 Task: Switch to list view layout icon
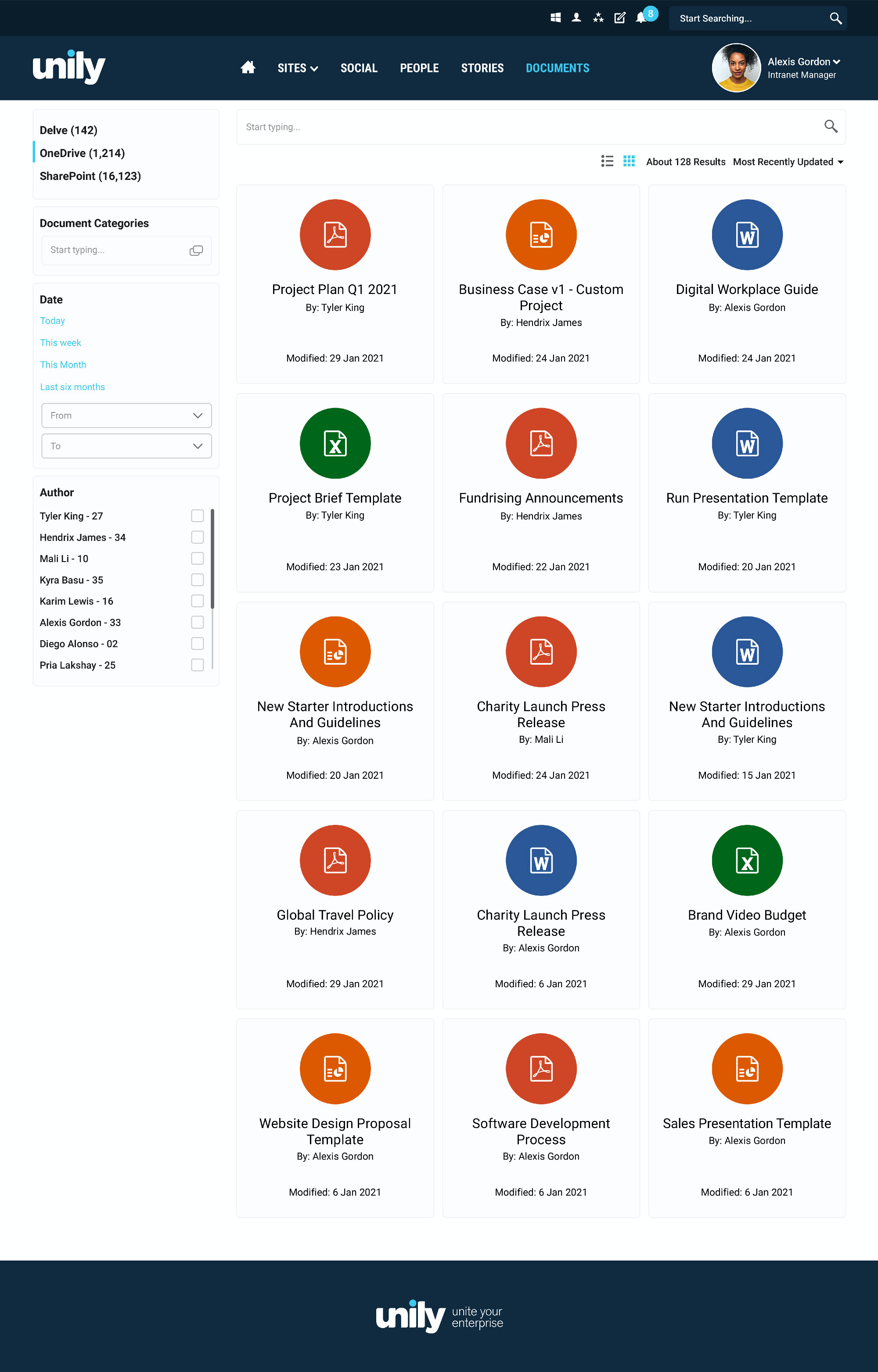607,161
